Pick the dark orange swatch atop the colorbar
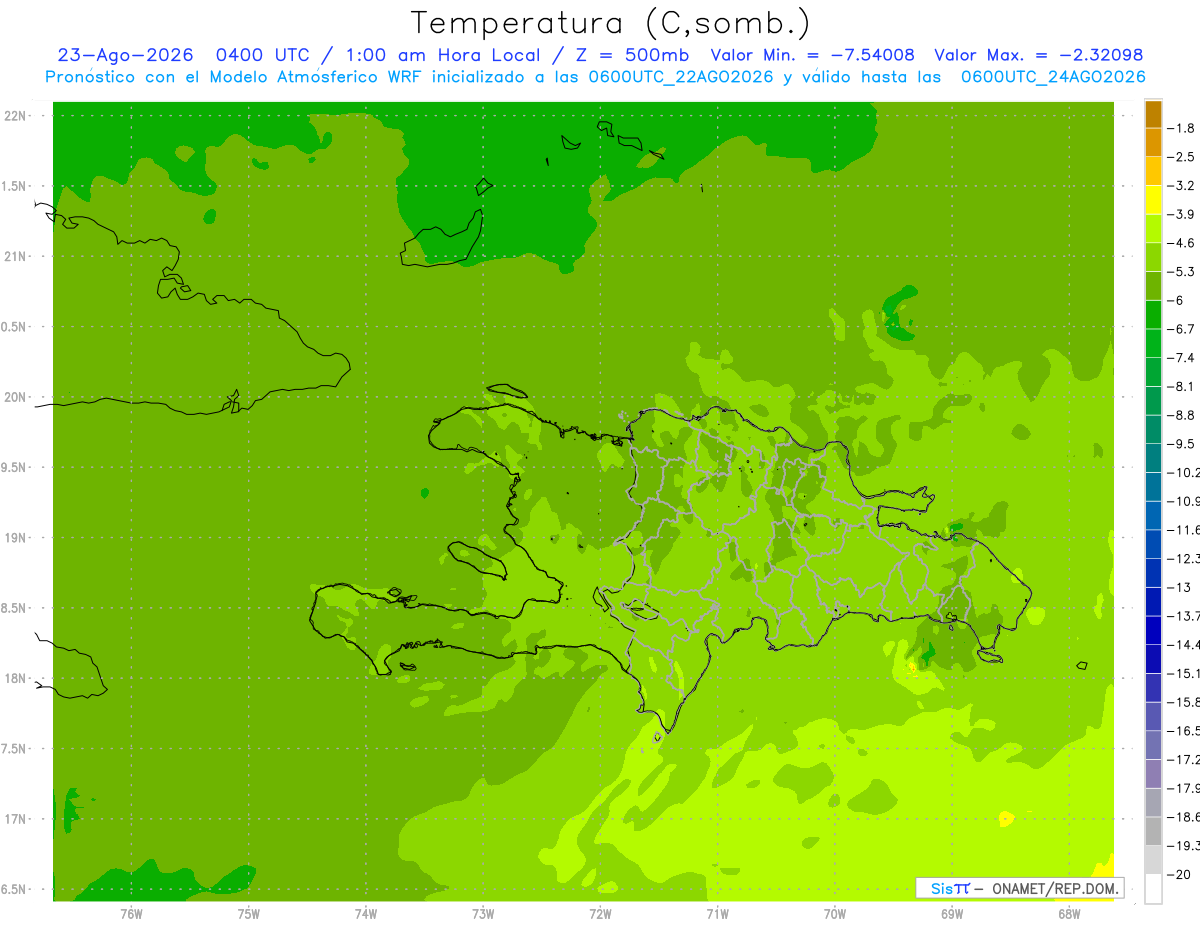Image resolution: width=1200 pixels, height=927 pixels. click(1153, 114)
